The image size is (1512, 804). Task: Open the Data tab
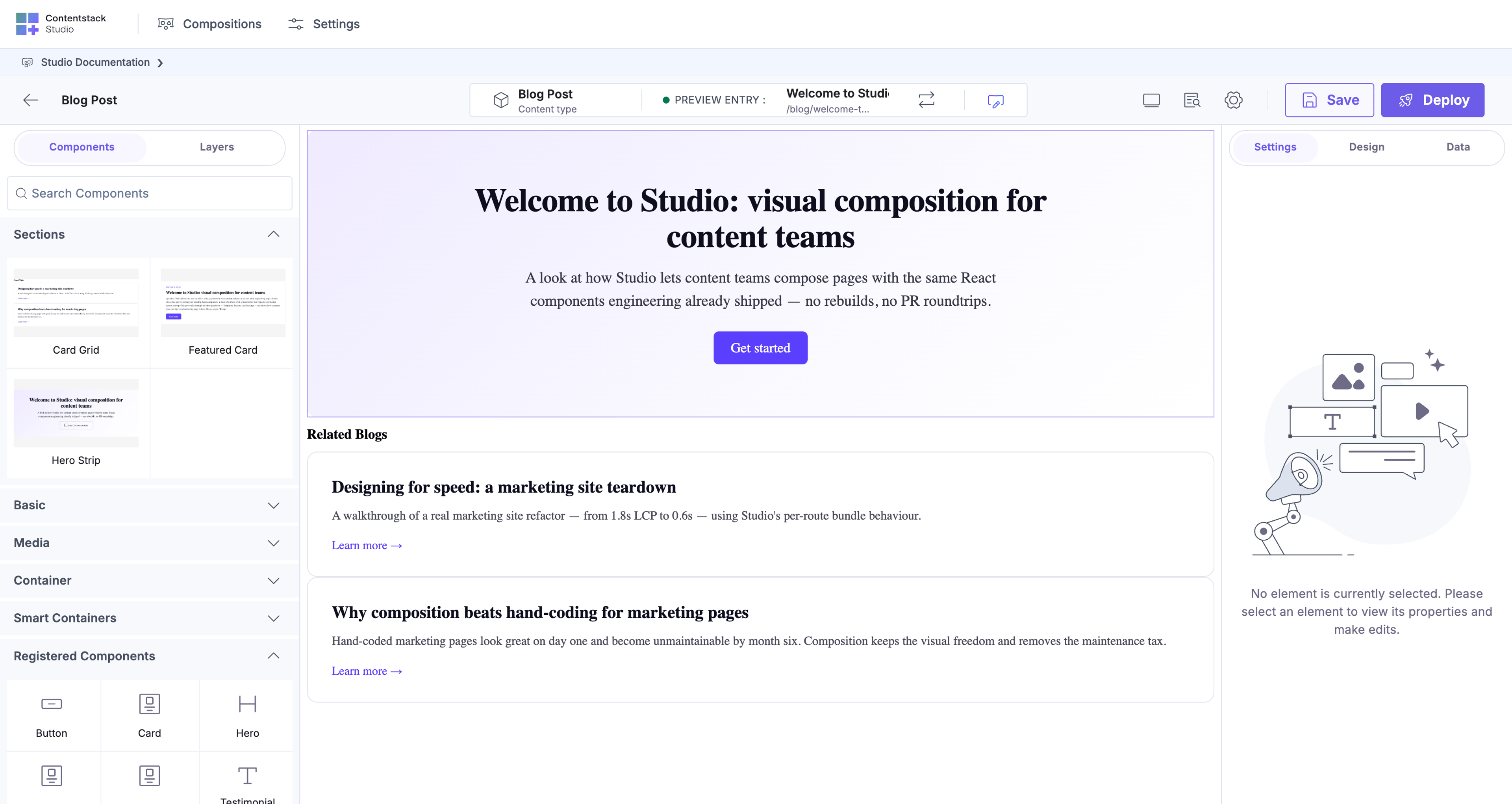click(1458, 147)
